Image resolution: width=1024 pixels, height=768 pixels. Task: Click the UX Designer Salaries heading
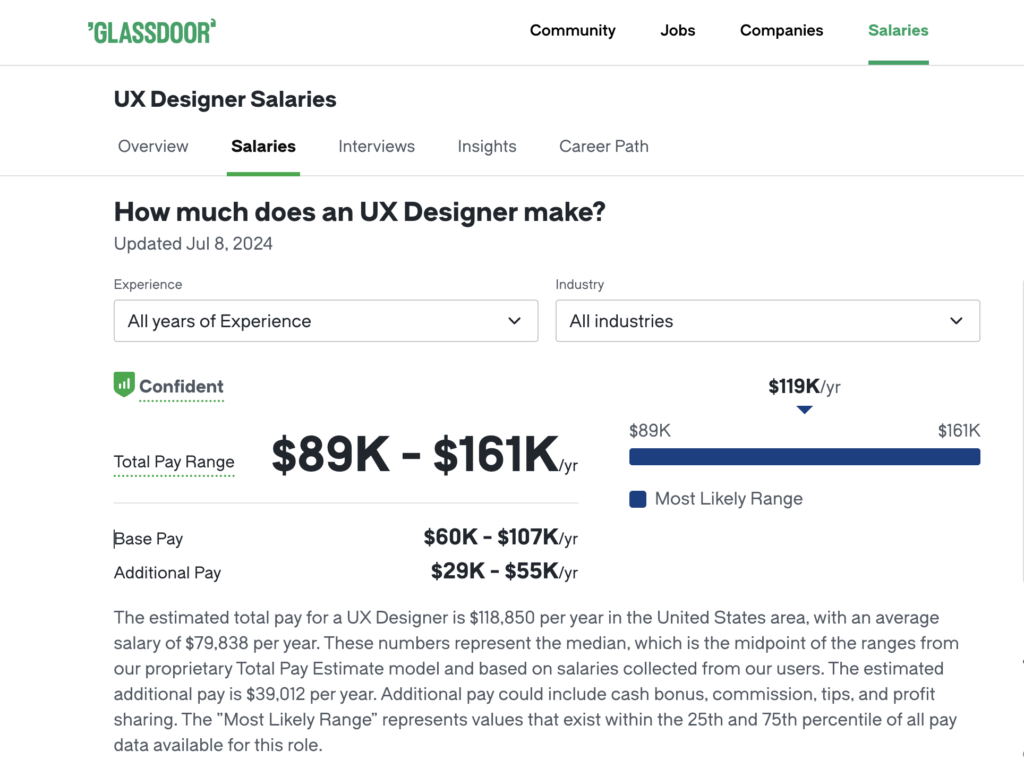coord(225,99)
